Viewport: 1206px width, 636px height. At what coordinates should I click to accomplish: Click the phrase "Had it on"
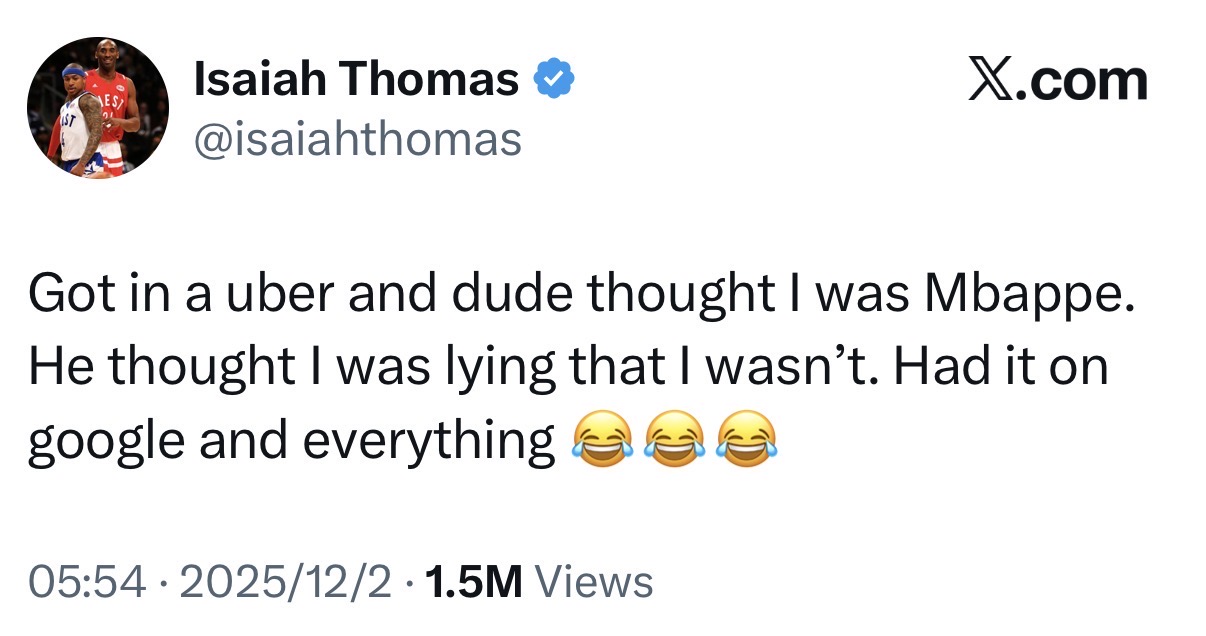(1000, 367)
